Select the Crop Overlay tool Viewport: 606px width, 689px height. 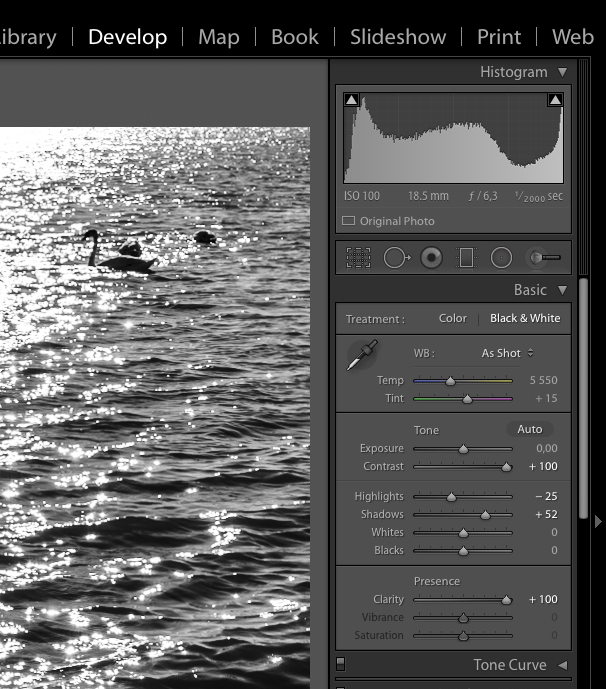click(358, 258)
